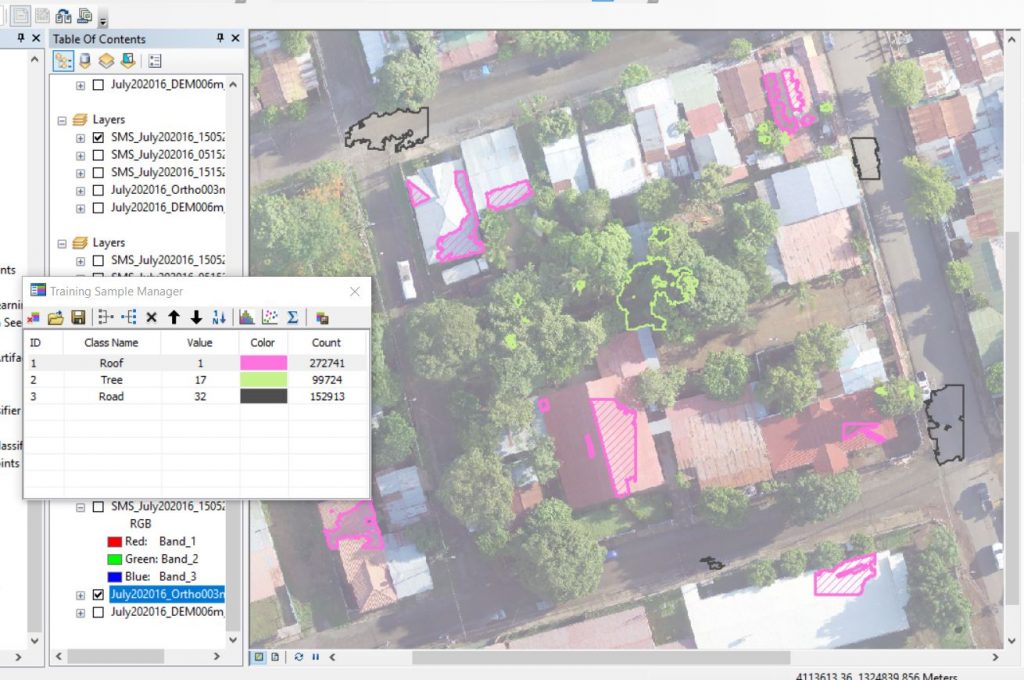The image size is (1024, 680).
Task: Switch the map to Layout View
Action: click(275, 657)
